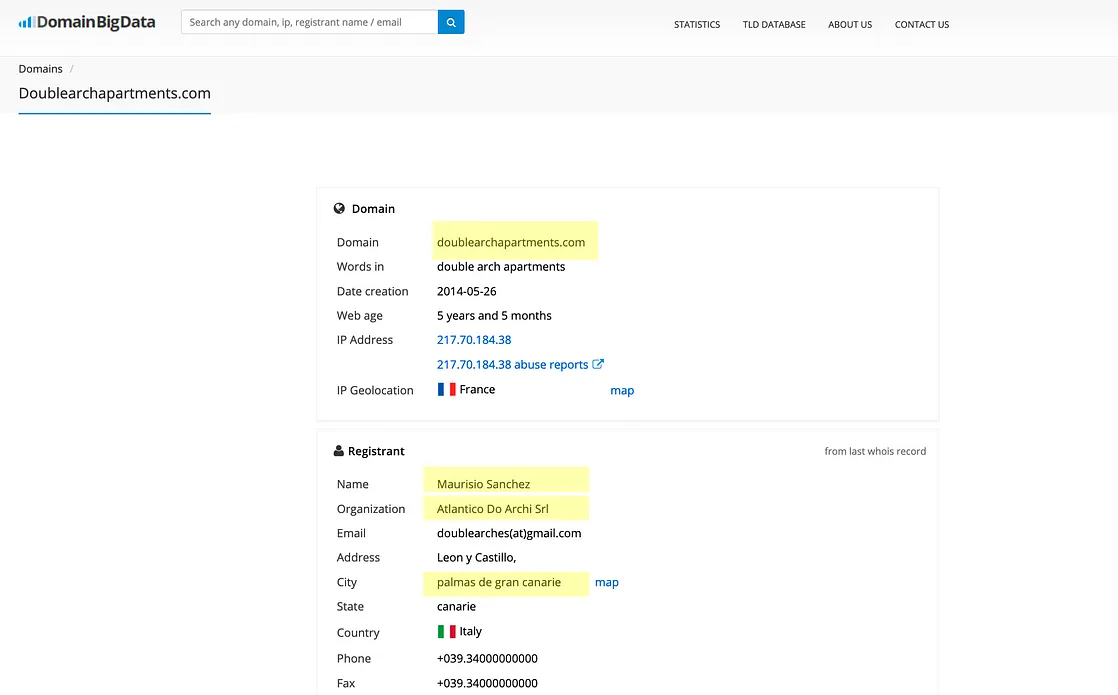The image size is (1118, 695).
Task: Click the Italy flag icon
Action: [446, 631]
